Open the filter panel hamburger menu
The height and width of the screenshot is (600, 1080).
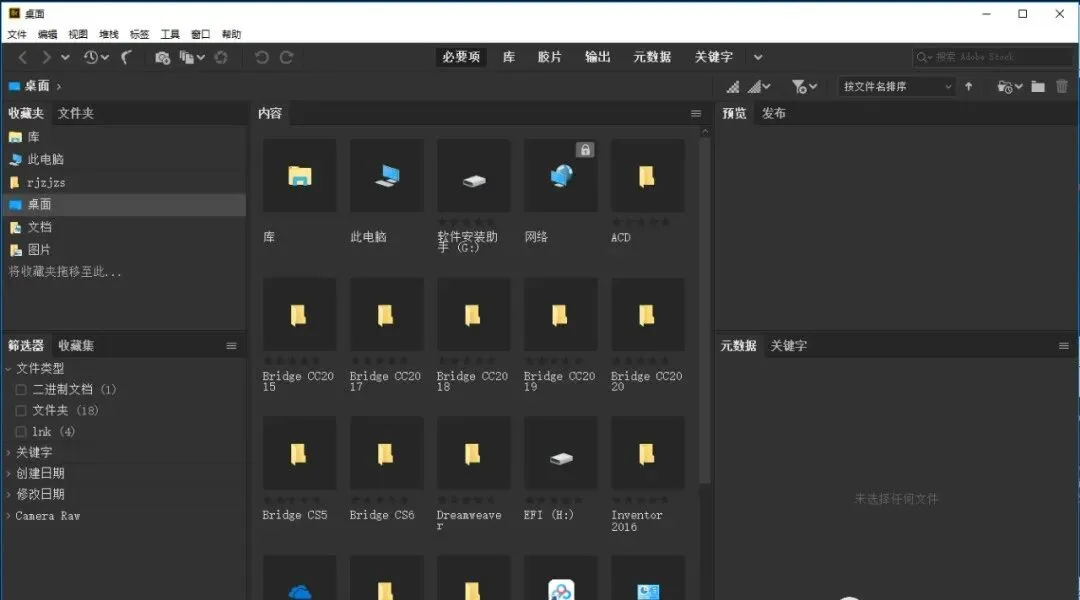[x=231, y=346]
